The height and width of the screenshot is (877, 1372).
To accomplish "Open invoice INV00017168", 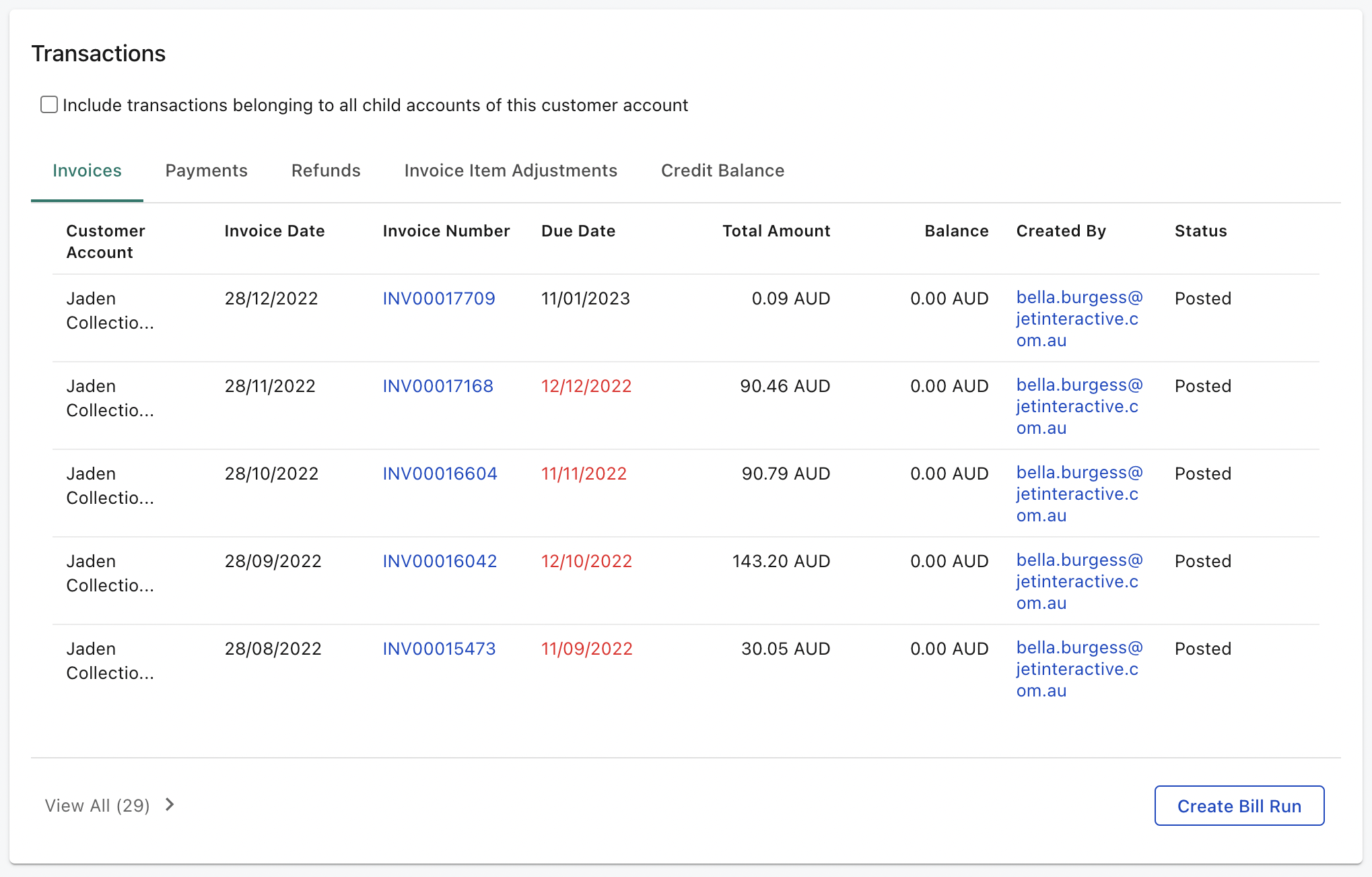I will click(x=438, y=386).
